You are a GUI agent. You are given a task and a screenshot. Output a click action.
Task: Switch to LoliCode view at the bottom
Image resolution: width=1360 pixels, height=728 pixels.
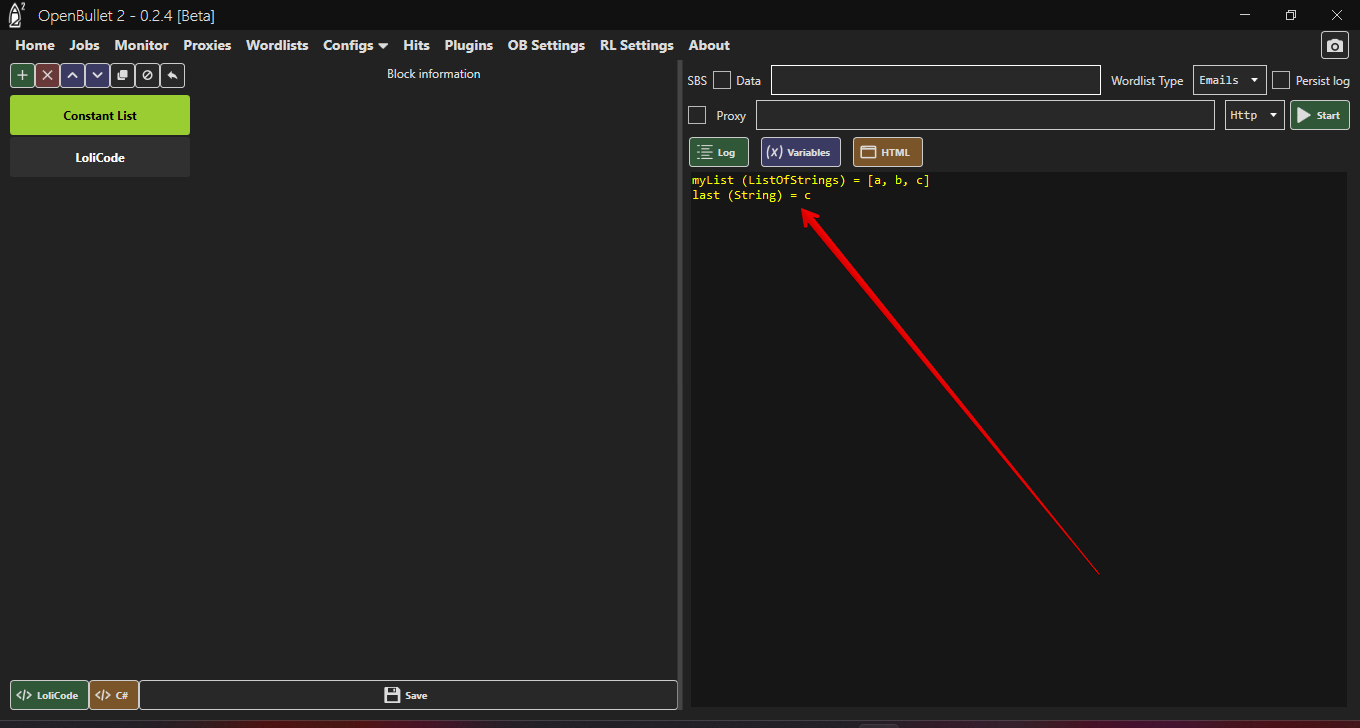pyautogui.click(x=49, y=695)
